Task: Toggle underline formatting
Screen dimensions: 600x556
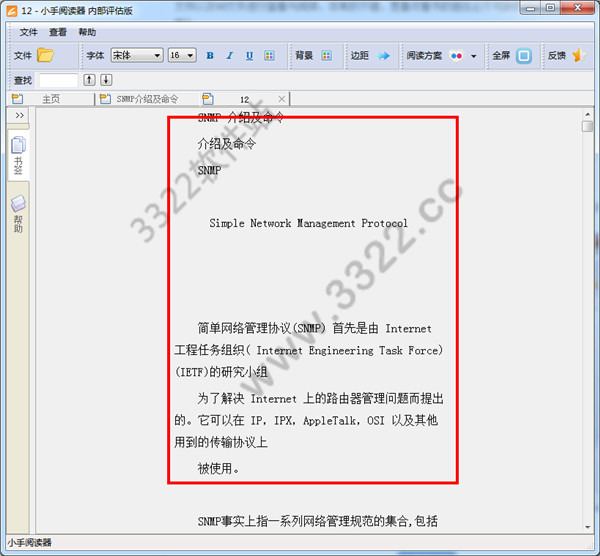Action: click(249, 55)
